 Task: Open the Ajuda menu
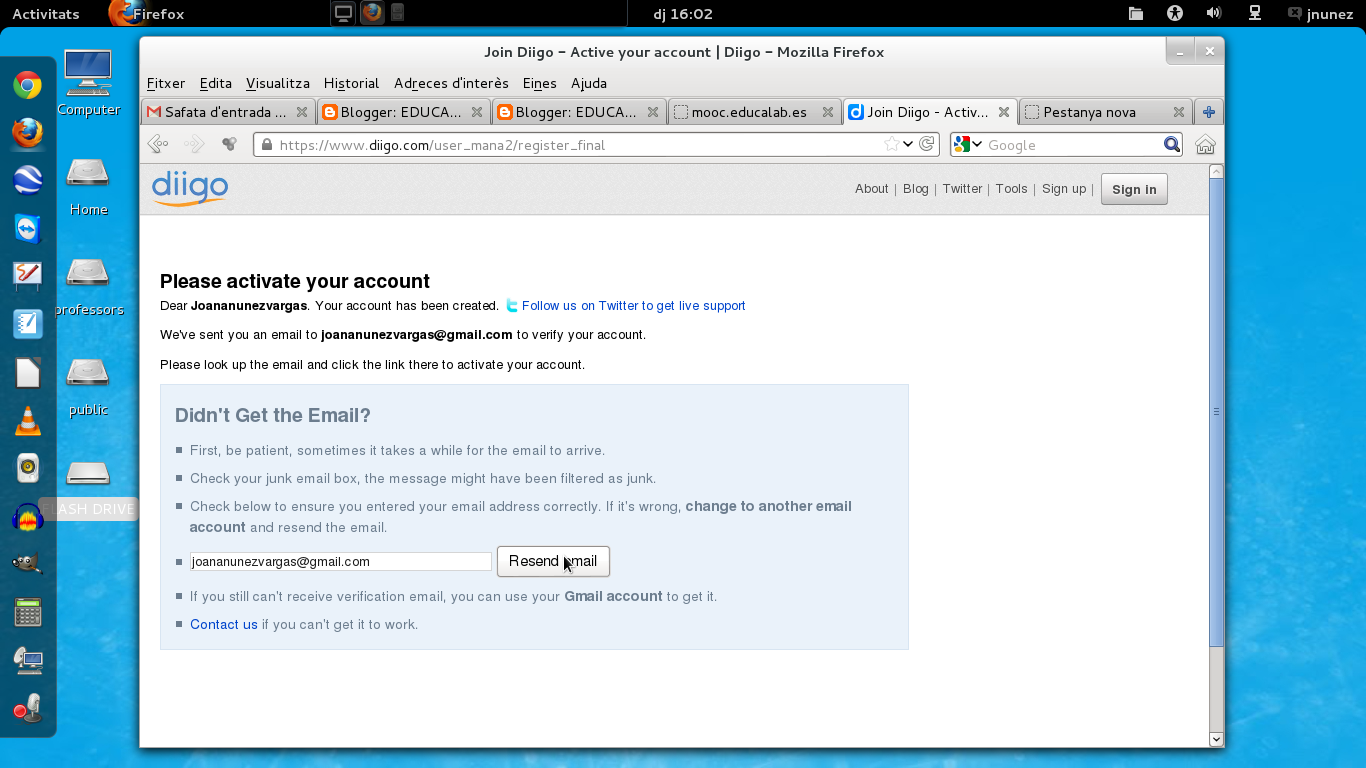pos(589,83)
